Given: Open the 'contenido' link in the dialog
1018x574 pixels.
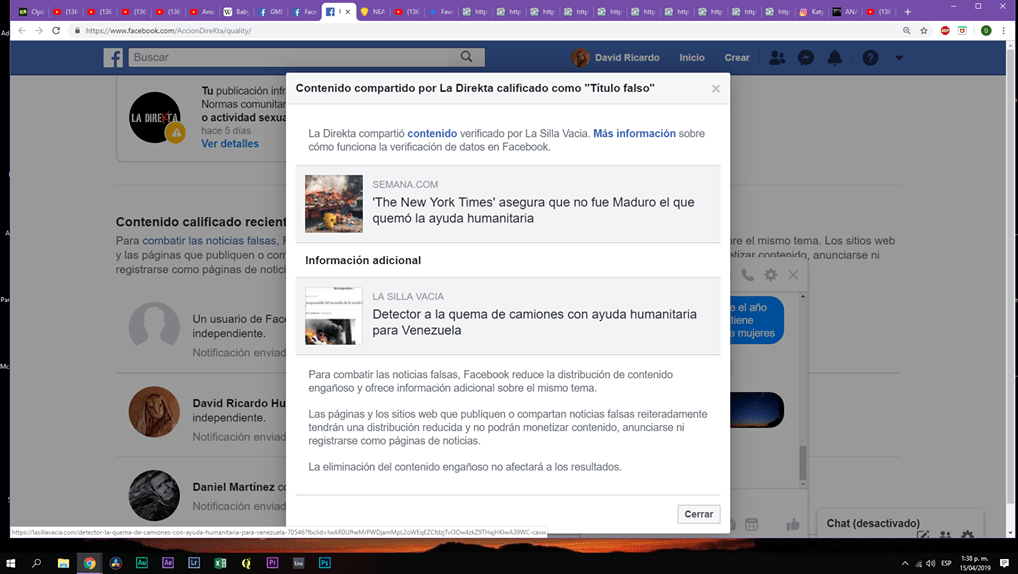Looking at the screenshot, I should pos(432,133).
